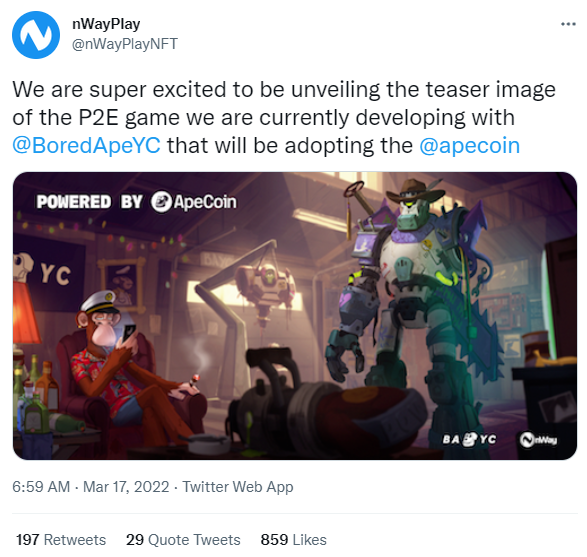Viewport: 587px width, 557px height.
Task: Open the teaser image in full view
Action: 295,316
